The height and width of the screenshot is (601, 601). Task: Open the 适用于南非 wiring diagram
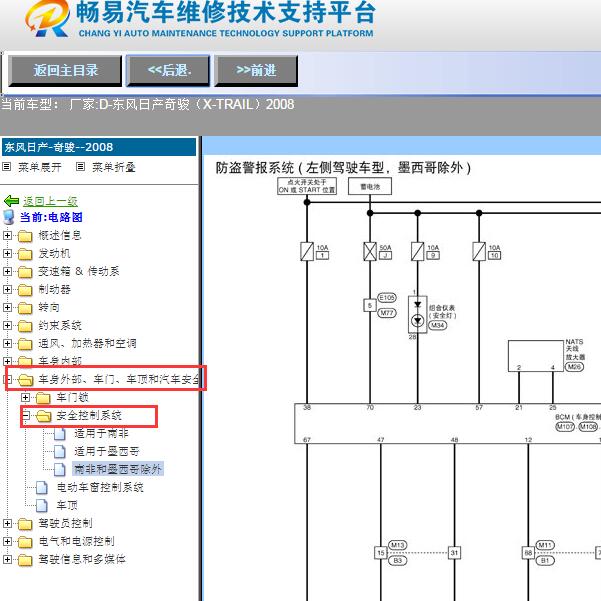click(102, 434)
